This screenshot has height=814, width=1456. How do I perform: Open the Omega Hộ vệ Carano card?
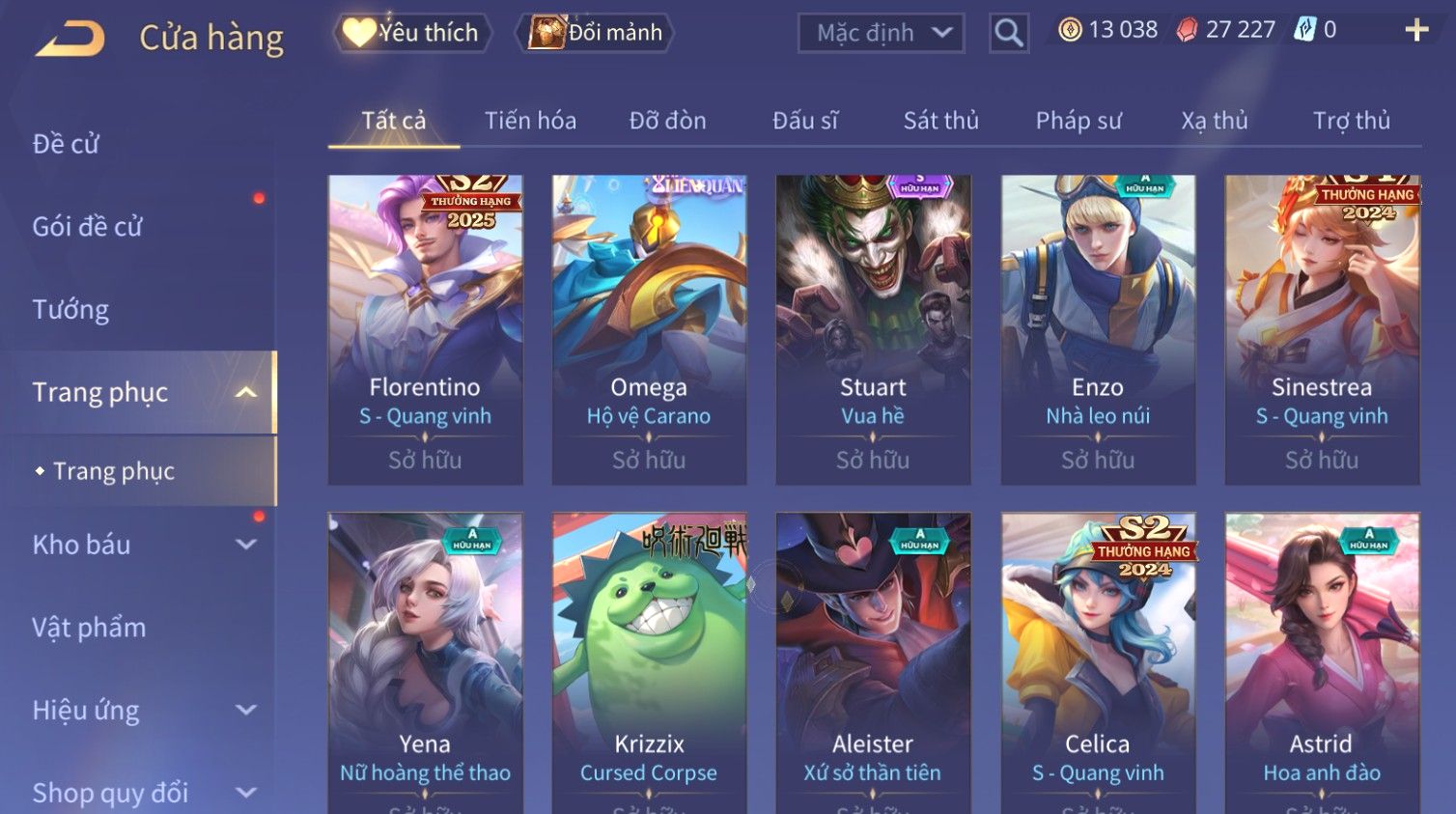(649, 329)
